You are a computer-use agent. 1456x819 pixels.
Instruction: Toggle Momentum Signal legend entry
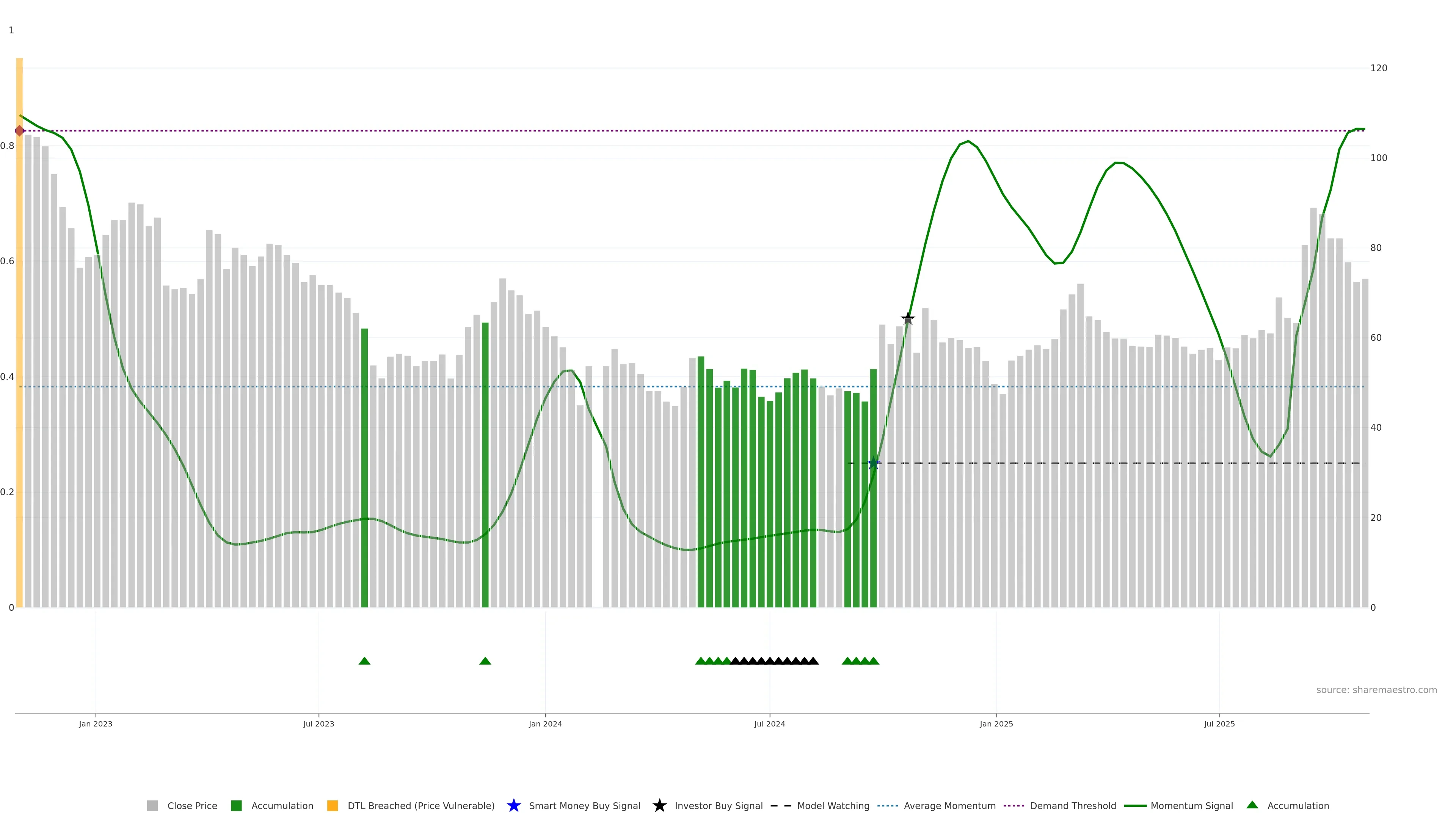coord(1191,805)
